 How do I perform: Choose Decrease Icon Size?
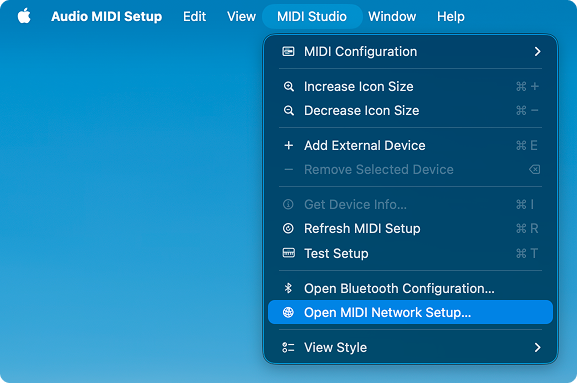point(410,110)
